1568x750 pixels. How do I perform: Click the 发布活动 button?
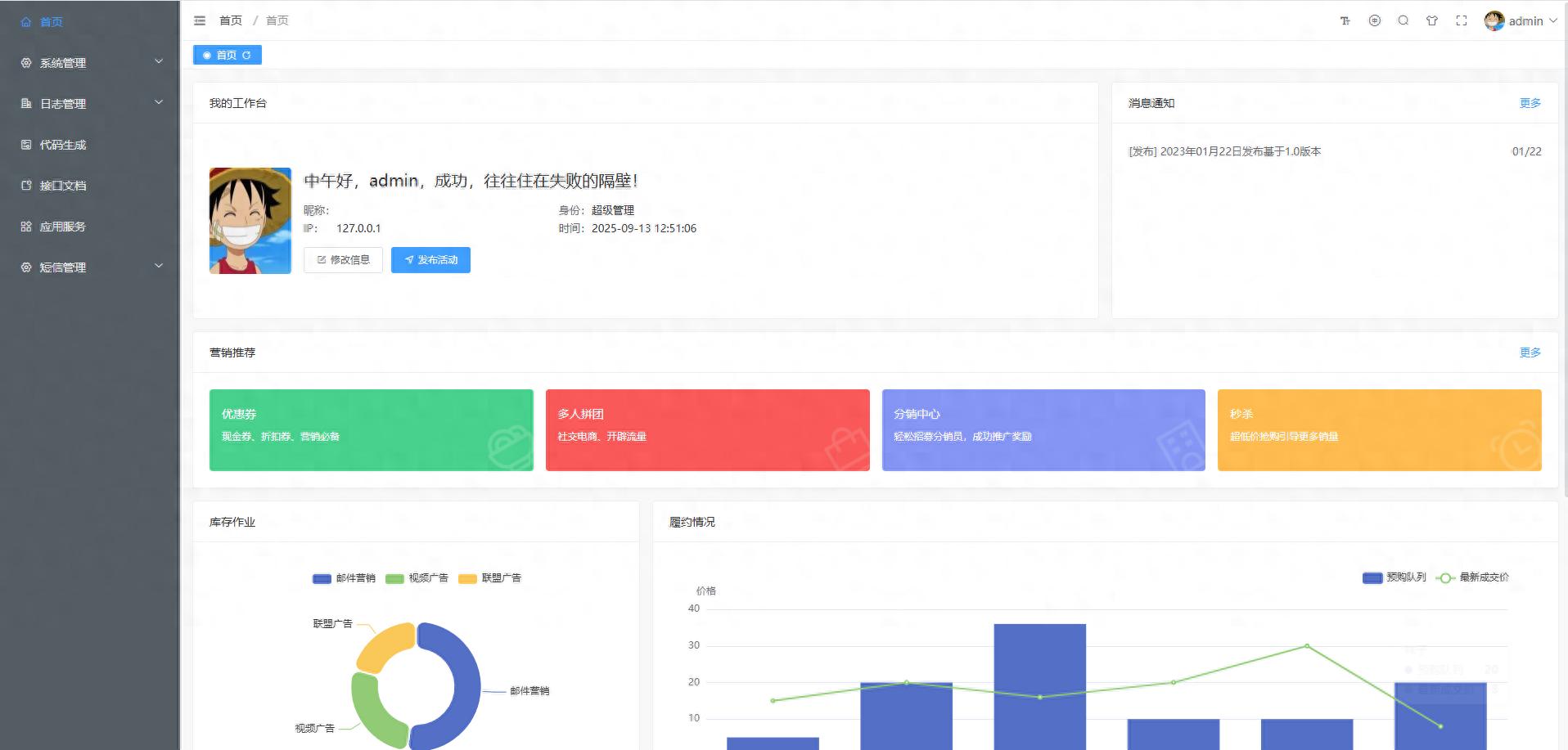click(x=430, y=260)
